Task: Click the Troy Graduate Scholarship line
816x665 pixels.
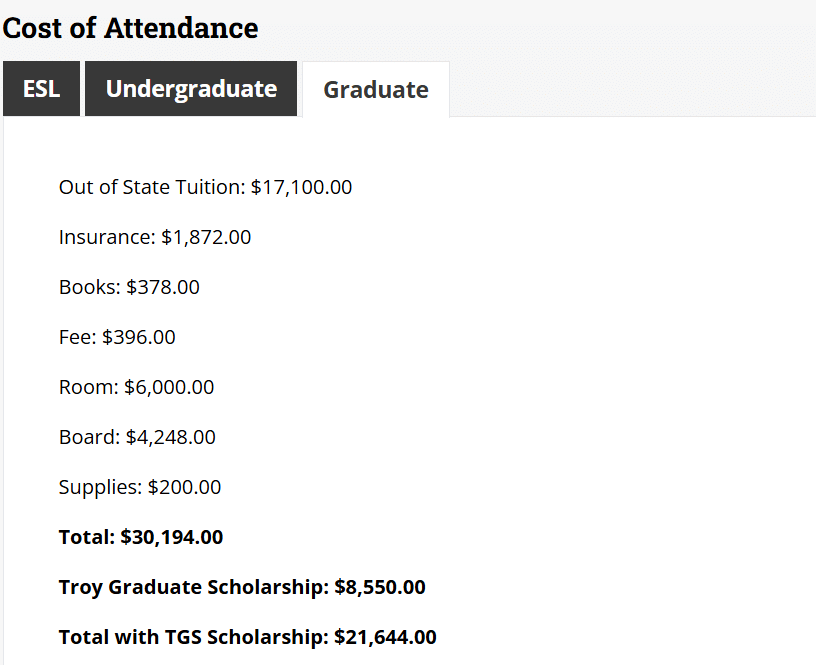Action: 242,587
